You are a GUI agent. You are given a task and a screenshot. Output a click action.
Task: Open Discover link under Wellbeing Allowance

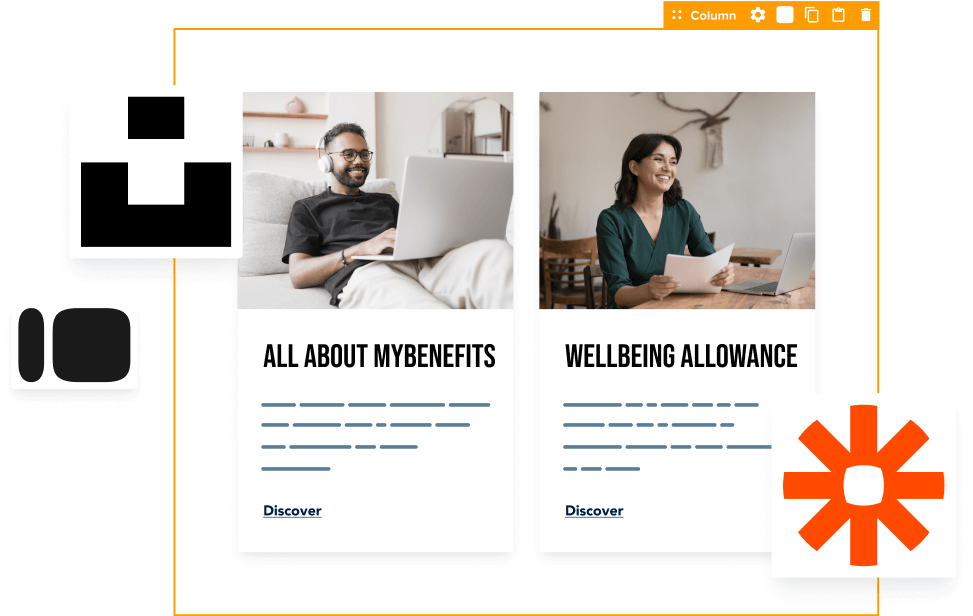(594, 511)
